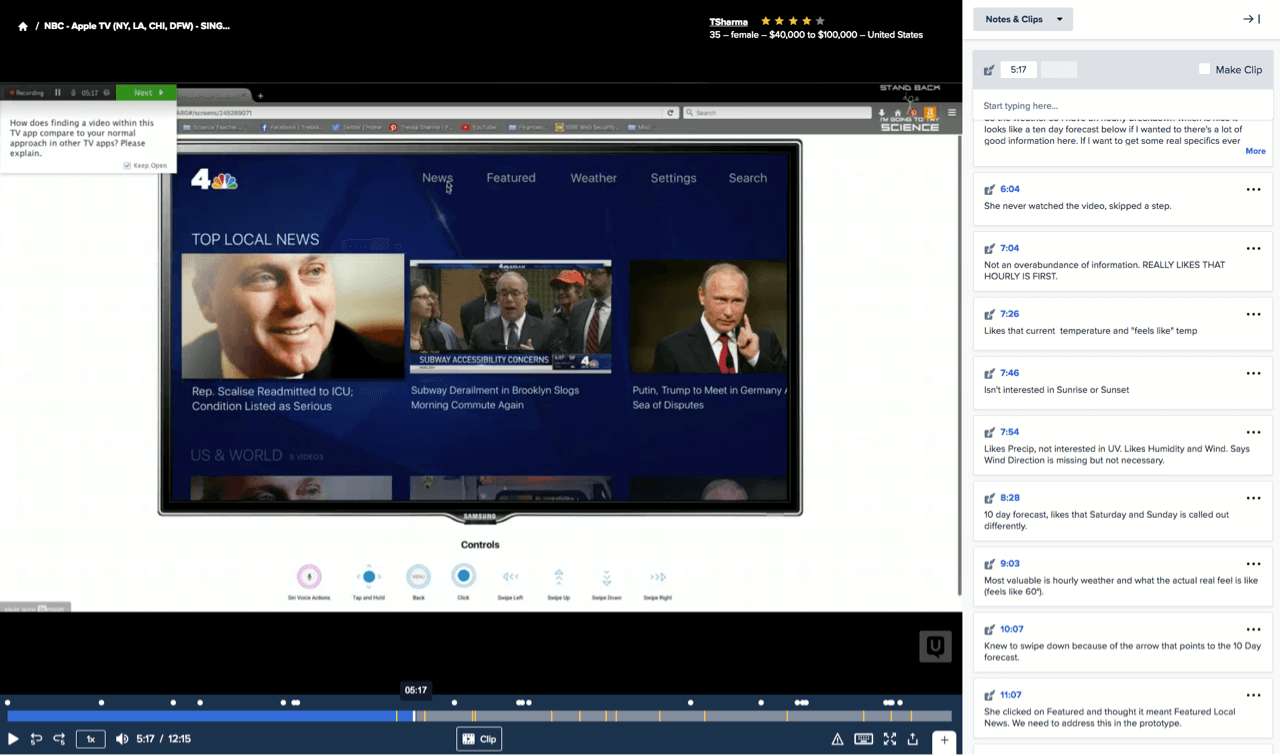The width and height of the screenshot is (1280, 756).
Task: Jump to the 8:28 note timestamp
Action: pyautogui.click(x=1010, y=498)
